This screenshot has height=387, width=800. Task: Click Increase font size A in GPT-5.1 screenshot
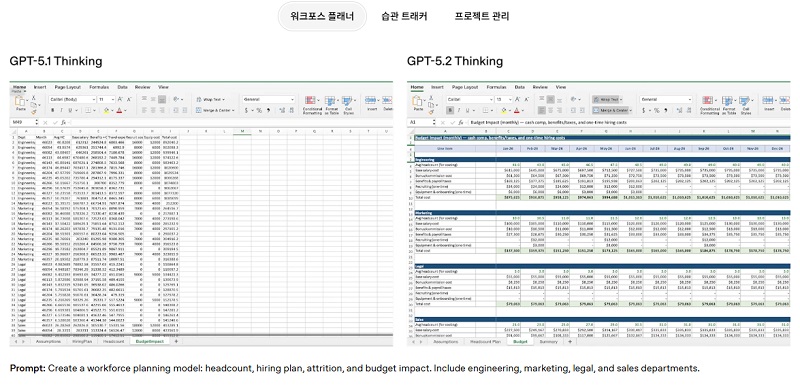[120, 99]
